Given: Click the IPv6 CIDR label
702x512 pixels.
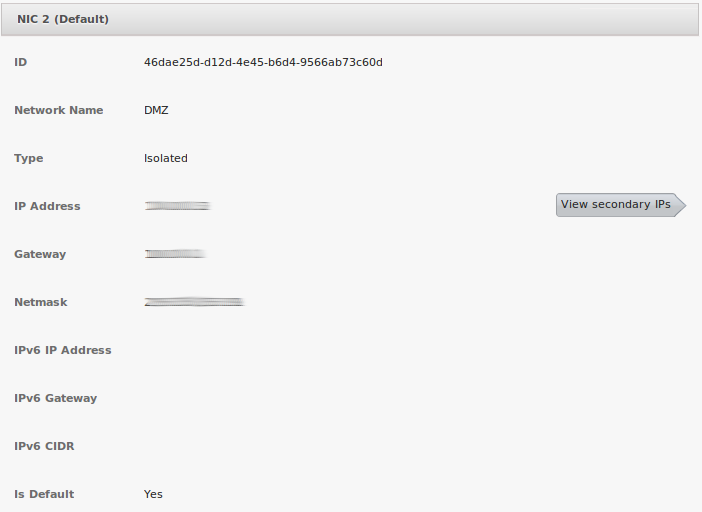Looking at the screenshot, I should [x=44, y=446].
